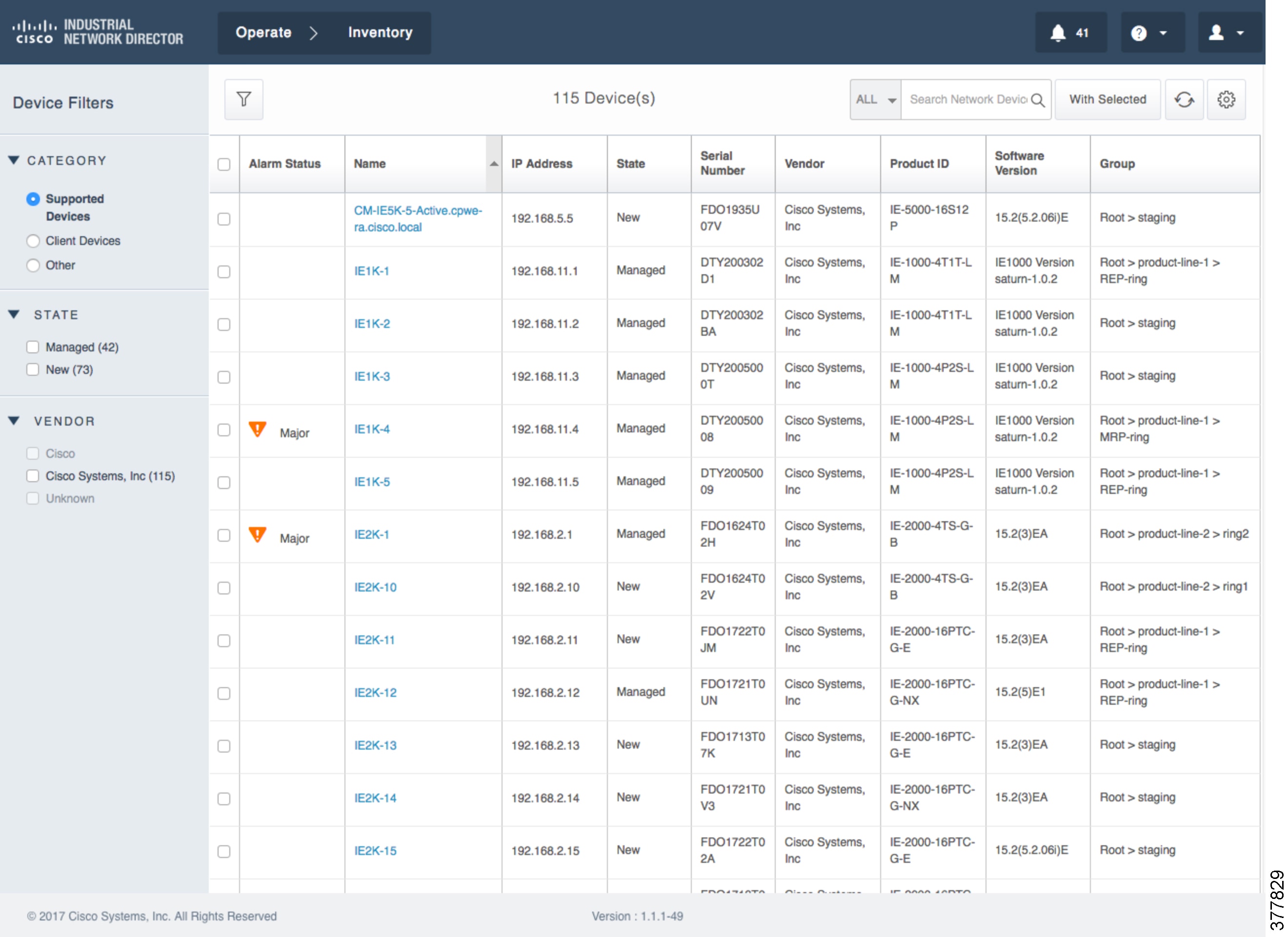Click the notification bell icon
This screenshot has height=937, width=1288.
coord(1057,33)
